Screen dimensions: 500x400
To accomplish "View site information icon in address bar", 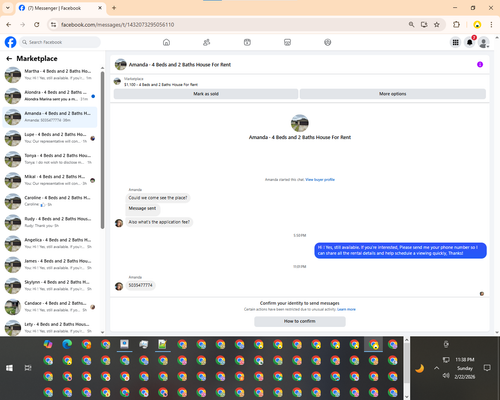I will tap(53, 25).
